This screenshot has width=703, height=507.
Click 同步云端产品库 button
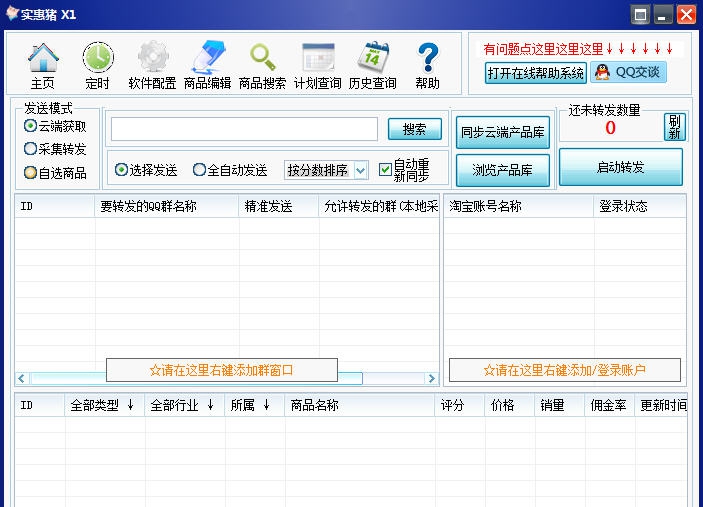[x=503, y=132]
